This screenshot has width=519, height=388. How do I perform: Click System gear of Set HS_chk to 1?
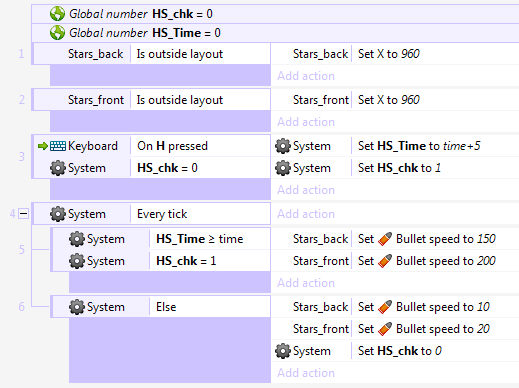283,168
